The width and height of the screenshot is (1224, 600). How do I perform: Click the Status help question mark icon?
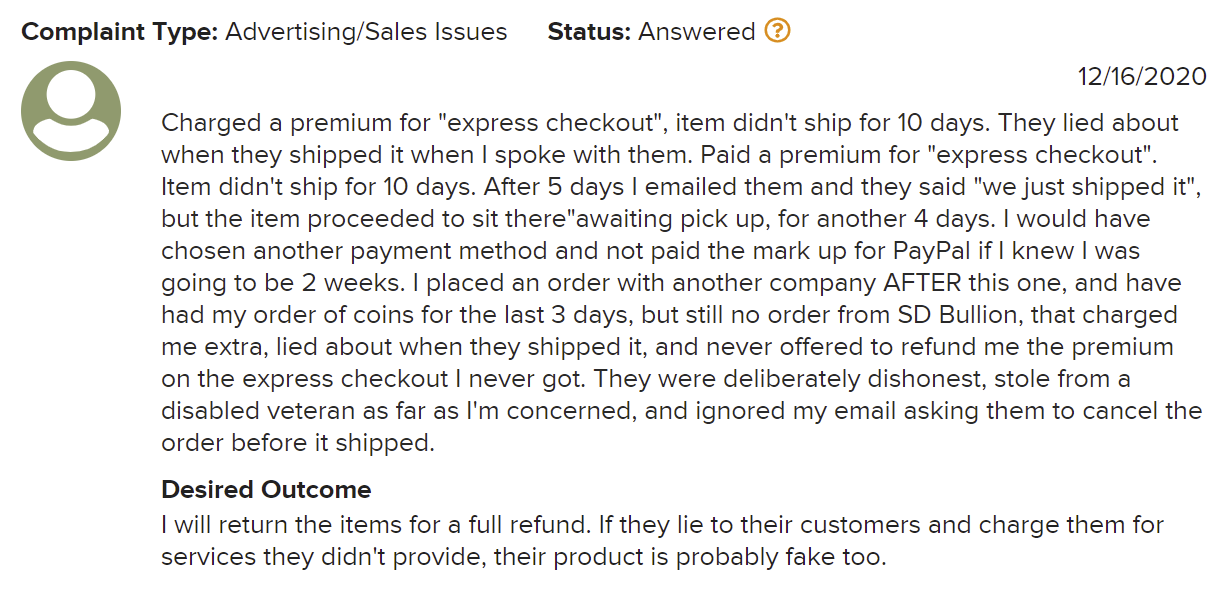click(777, 31)
